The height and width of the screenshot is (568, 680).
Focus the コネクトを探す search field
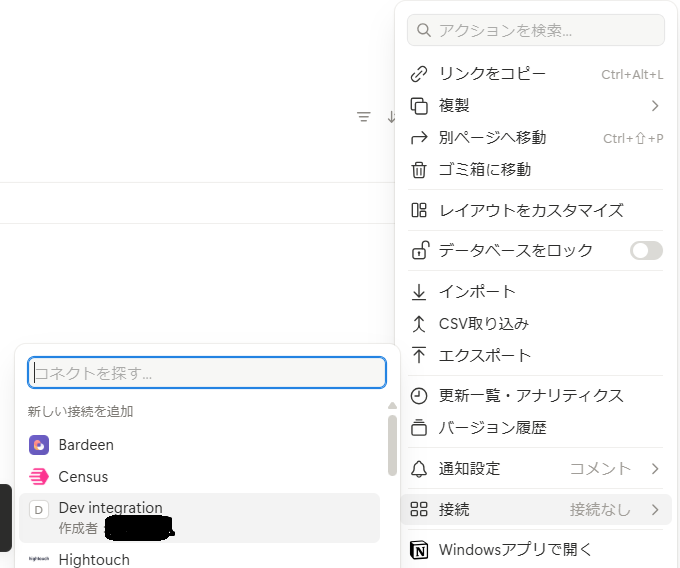click(x=207, y=373)
